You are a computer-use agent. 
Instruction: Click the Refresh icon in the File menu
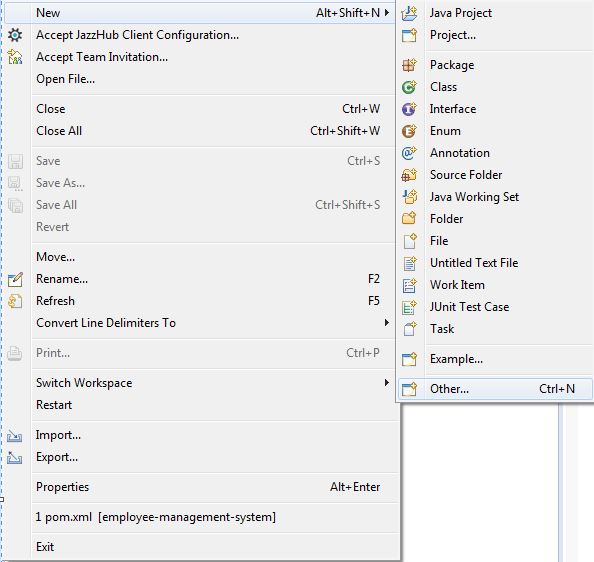(x=15, y=301)
